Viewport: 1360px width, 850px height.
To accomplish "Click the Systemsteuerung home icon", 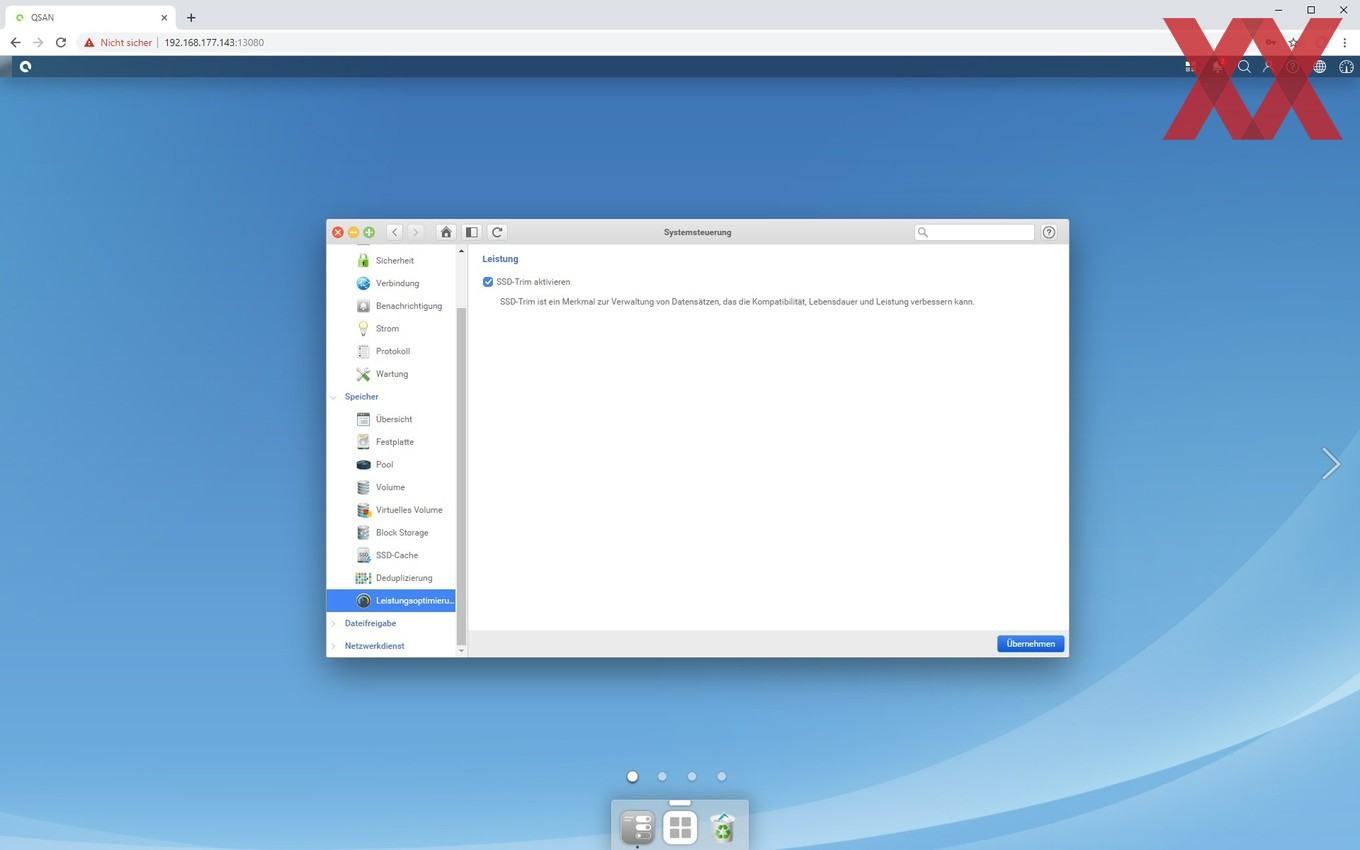I will (446, 232).
